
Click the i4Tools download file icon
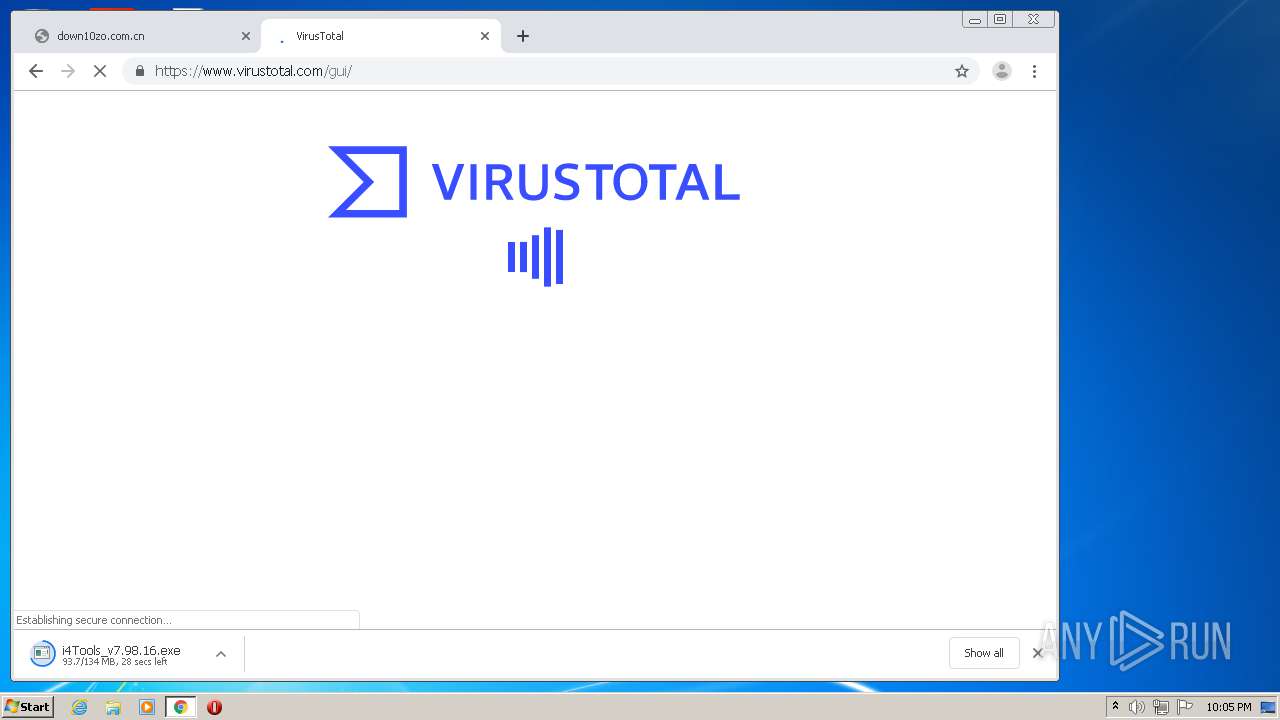point(42,654)
